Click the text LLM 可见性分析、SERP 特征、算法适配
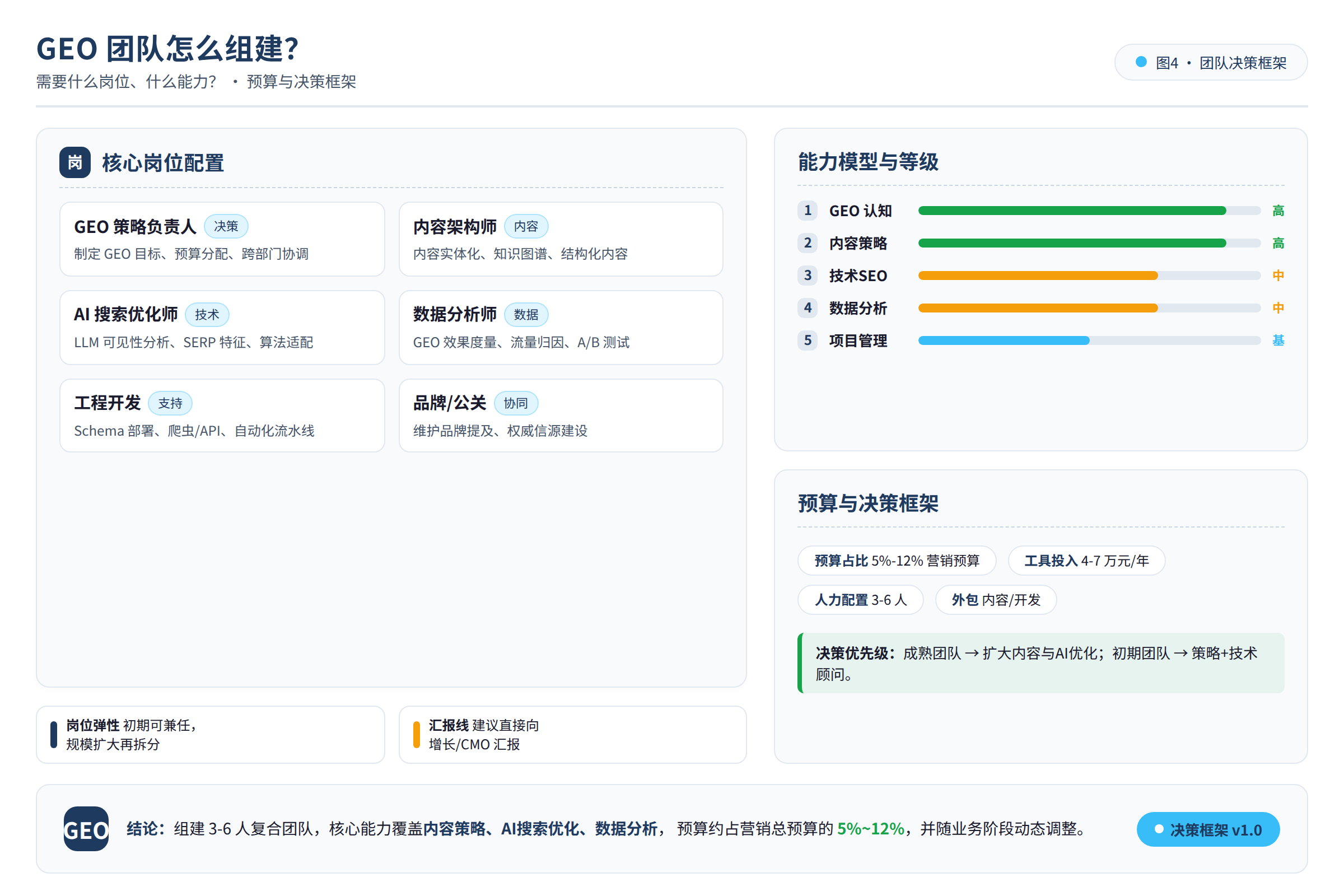This screenshot has width=1344, height=896. [193, 342]
